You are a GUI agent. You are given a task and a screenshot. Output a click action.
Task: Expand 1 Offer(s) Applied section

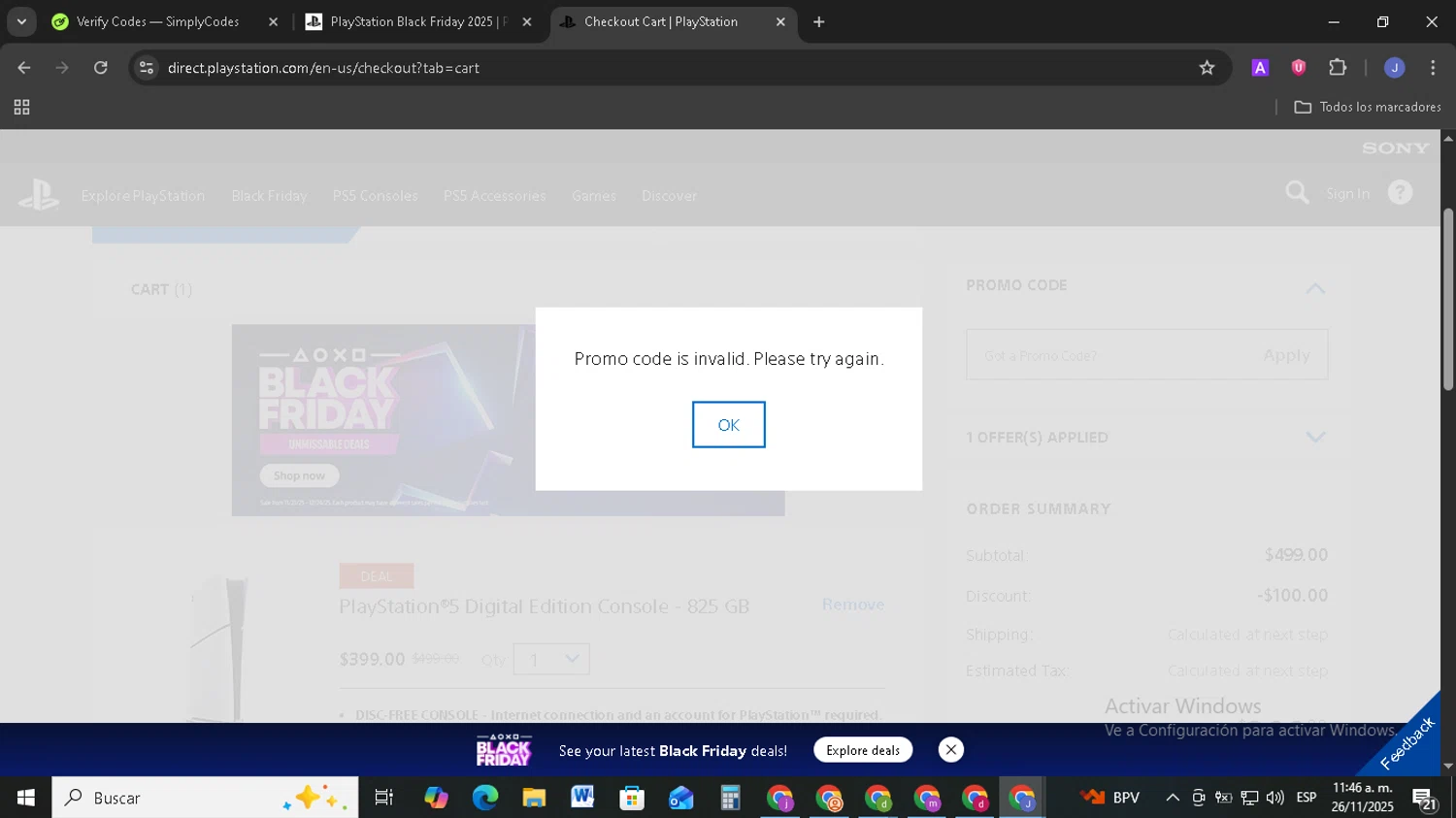[x=1315, y=438]
